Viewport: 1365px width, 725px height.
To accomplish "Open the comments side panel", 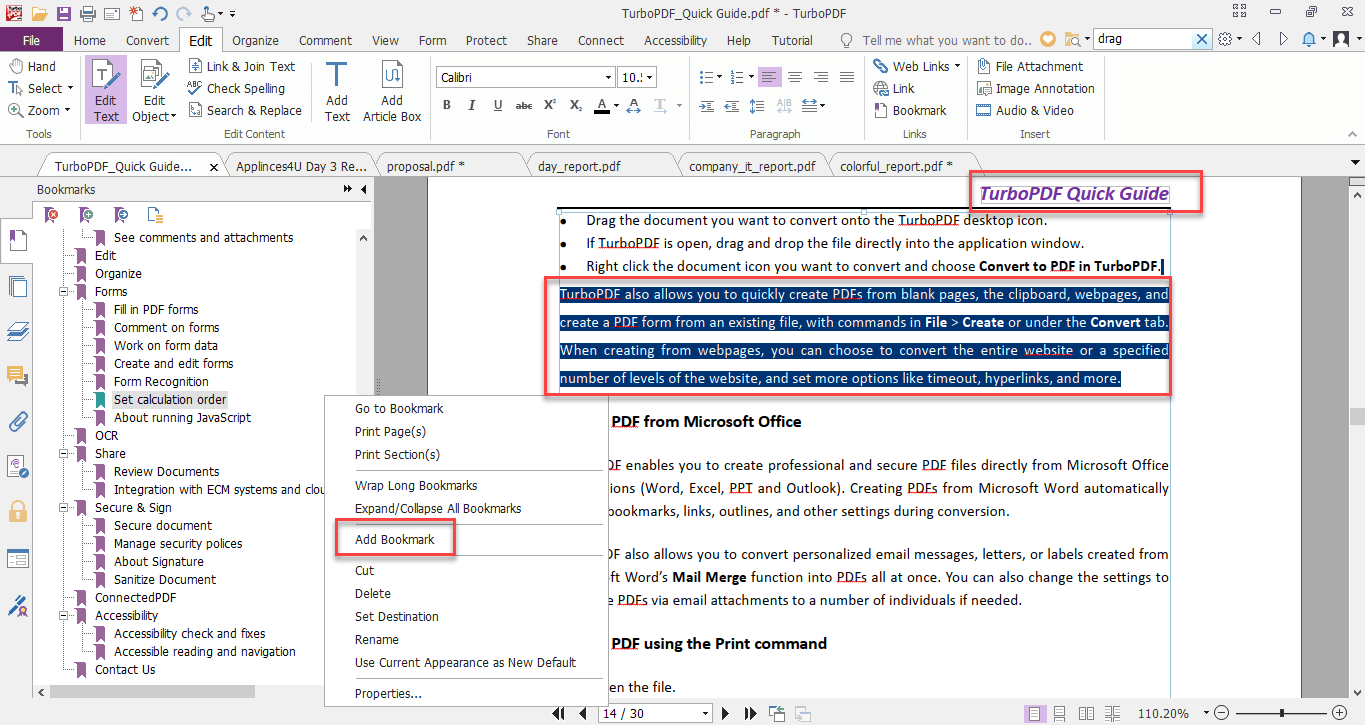I will (x=17, y=375).
